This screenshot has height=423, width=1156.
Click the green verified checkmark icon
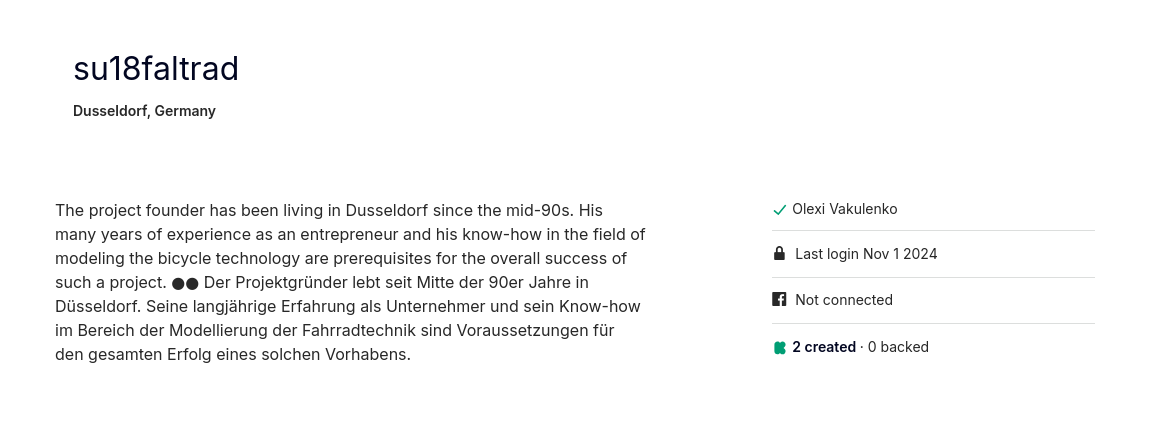(779, 210)
